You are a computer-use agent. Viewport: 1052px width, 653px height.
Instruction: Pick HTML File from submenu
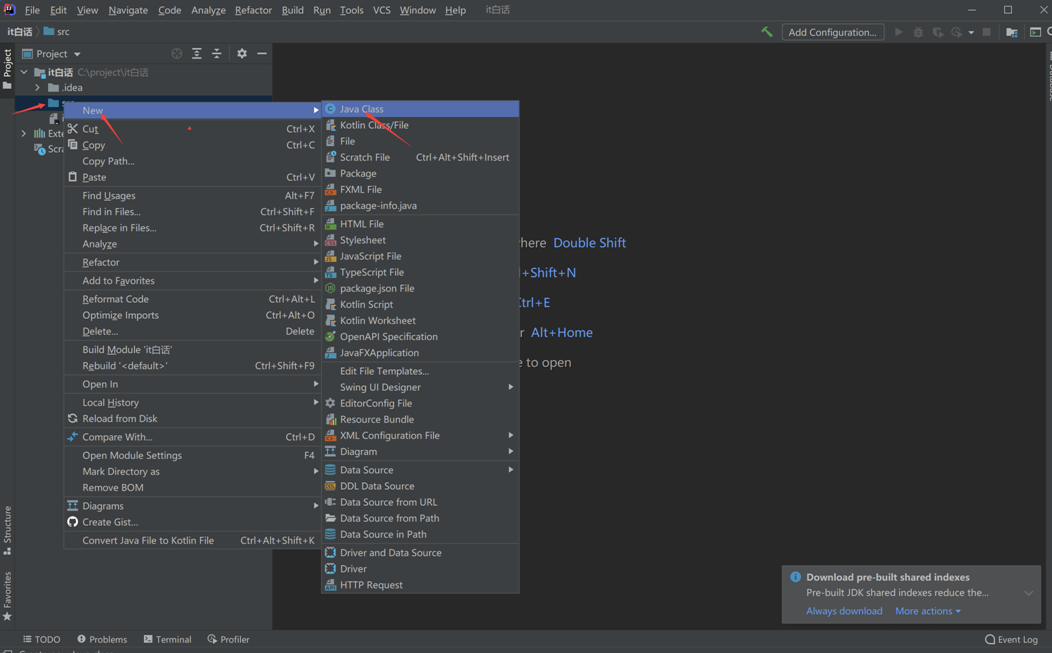coord(421,223)
